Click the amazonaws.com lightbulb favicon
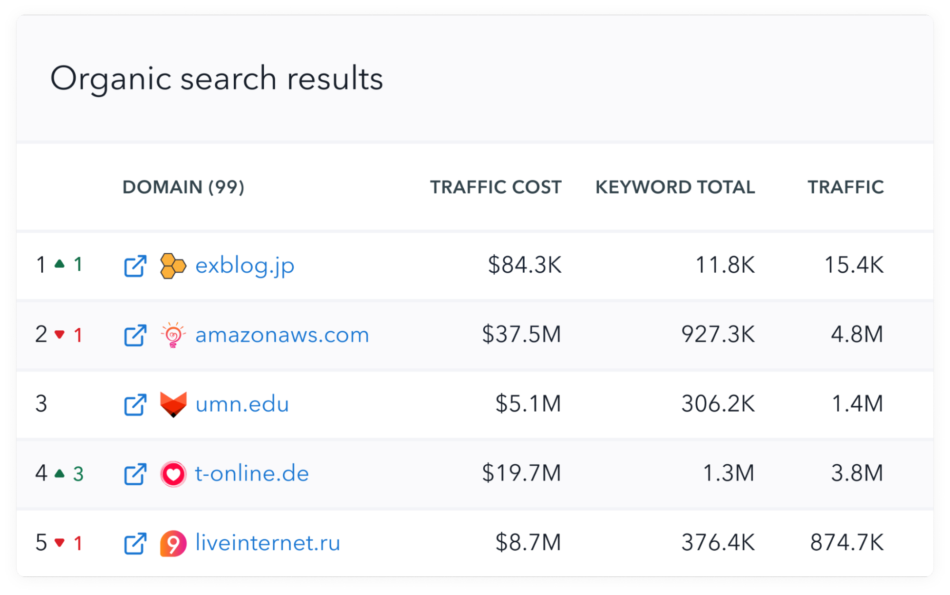The width and height of the screenshot is (950, 595). 173,335
